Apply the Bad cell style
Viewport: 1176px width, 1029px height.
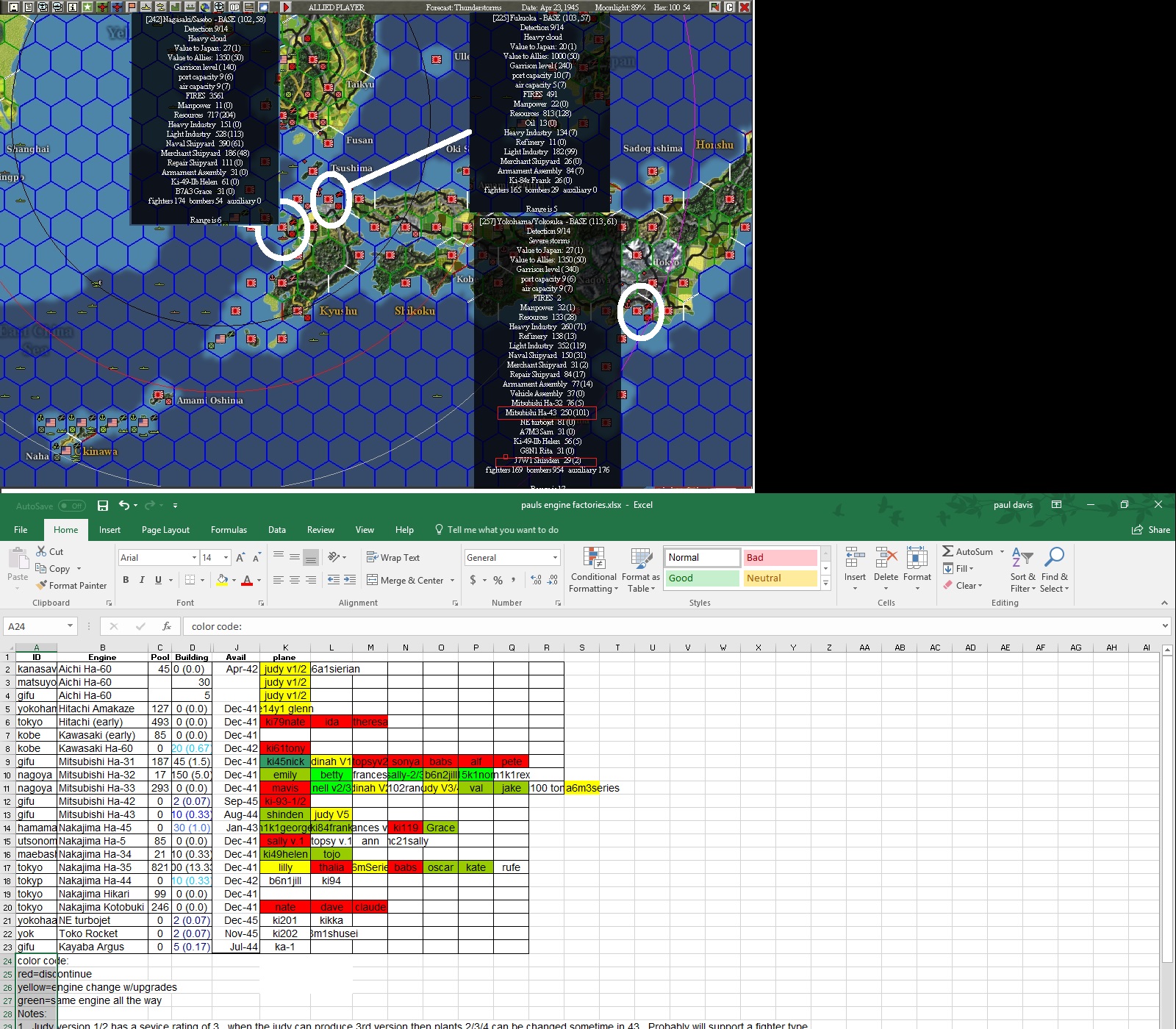click(x=780, y=558)
